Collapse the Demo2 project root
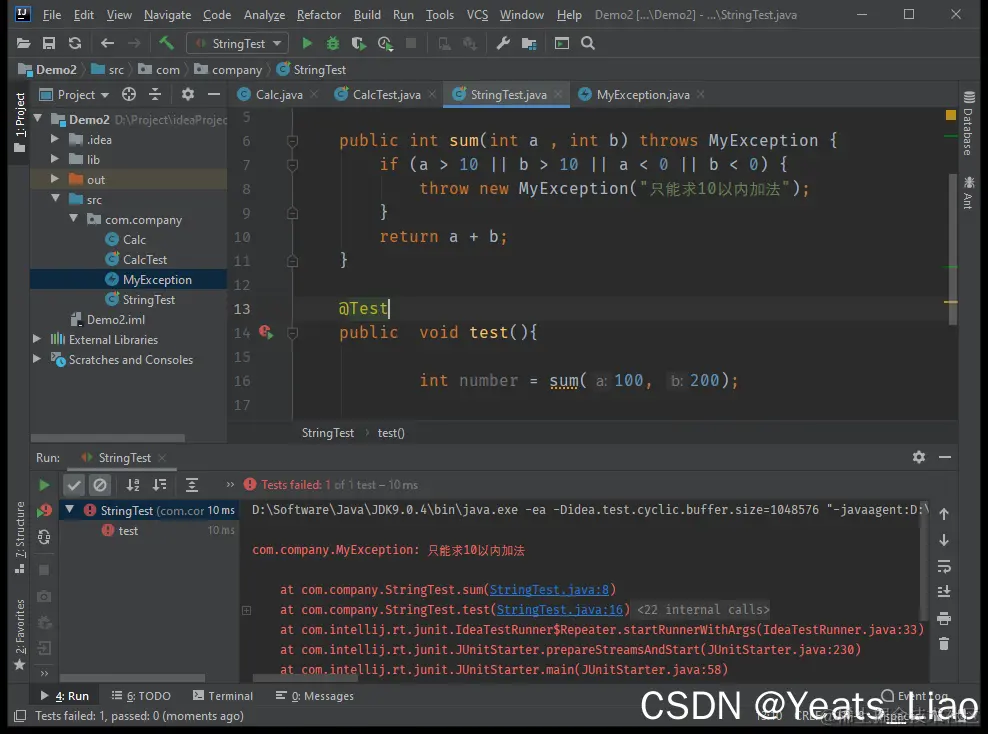 (38, 118)
